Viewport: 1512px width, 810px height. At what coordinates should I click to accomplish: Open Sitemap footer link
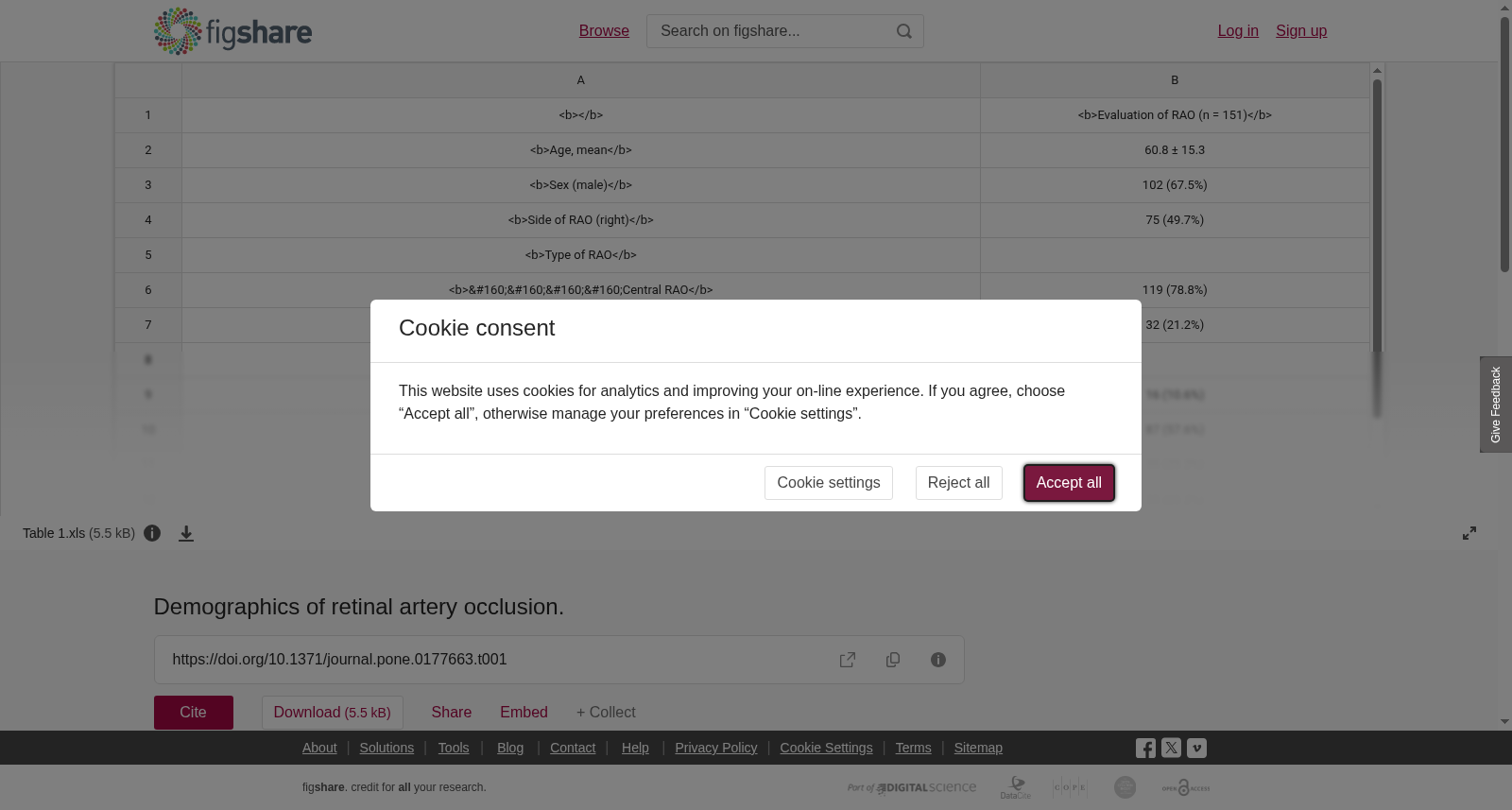(x=978, y=748)
